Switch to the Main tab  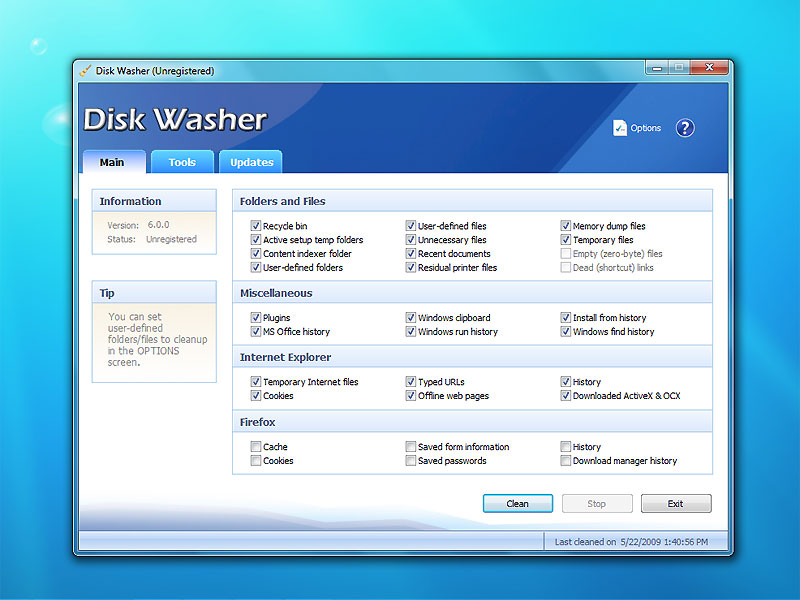point(112,162)
